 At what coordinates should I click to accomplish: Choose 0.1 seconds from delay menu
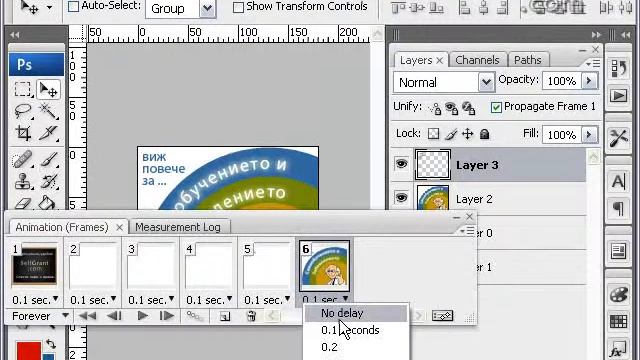click(356, 330)
